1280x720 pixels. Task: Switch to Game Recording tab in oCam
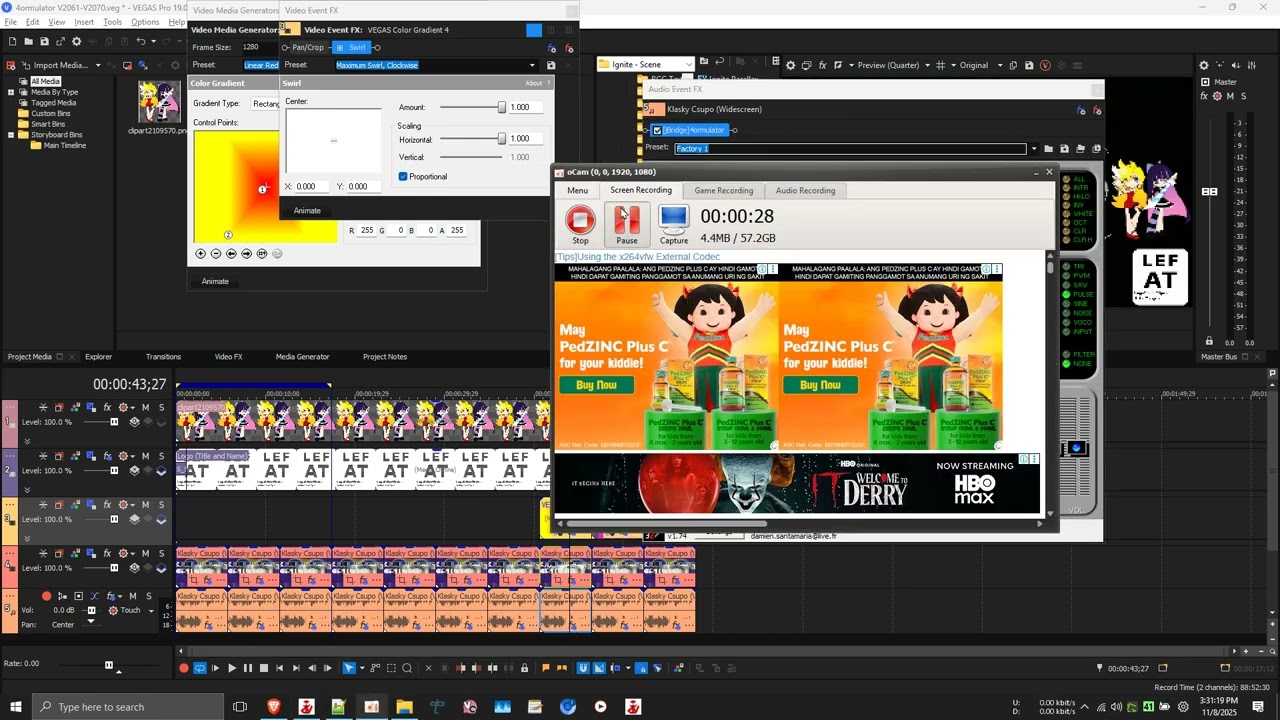coord(724,190)
